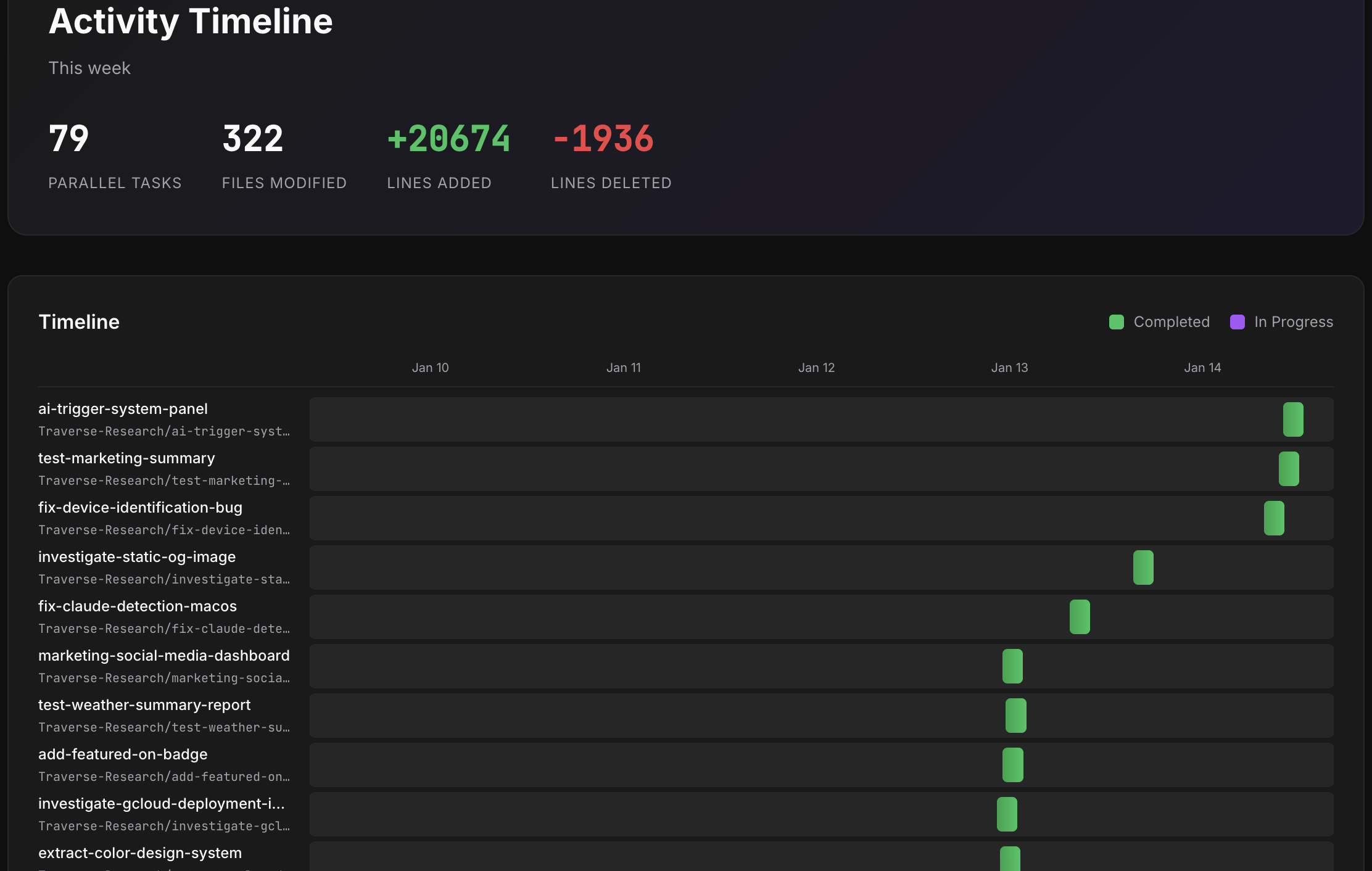Open the test-marketing-summary task
1372x871 pixels.
(x=126, y=458)
